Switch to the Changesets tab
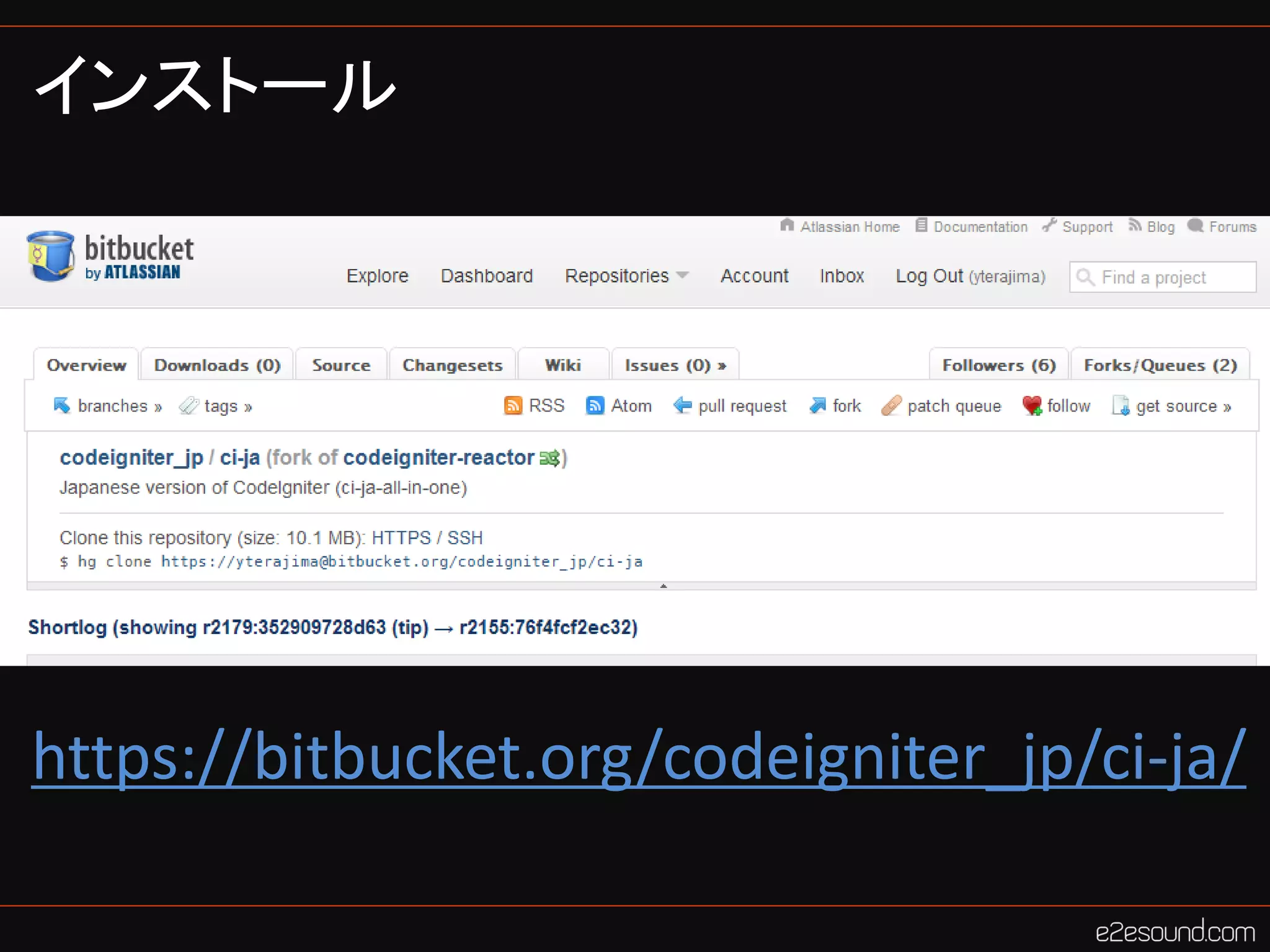1270x952 pixels. pos(452,365)
